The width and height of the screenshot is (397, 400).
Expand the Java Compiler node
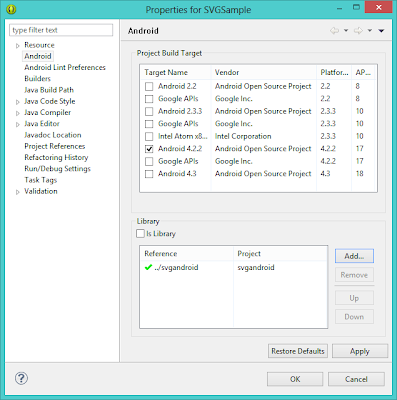click(x=18, y=114)
